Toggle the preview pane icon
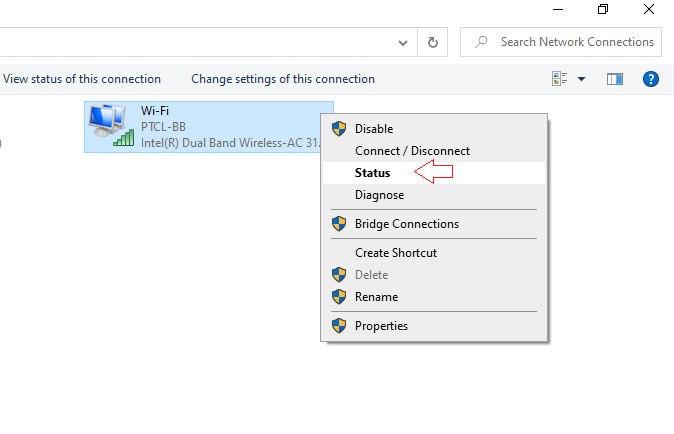674x434 pixels. pyautogui.click(x=615, y=79)
